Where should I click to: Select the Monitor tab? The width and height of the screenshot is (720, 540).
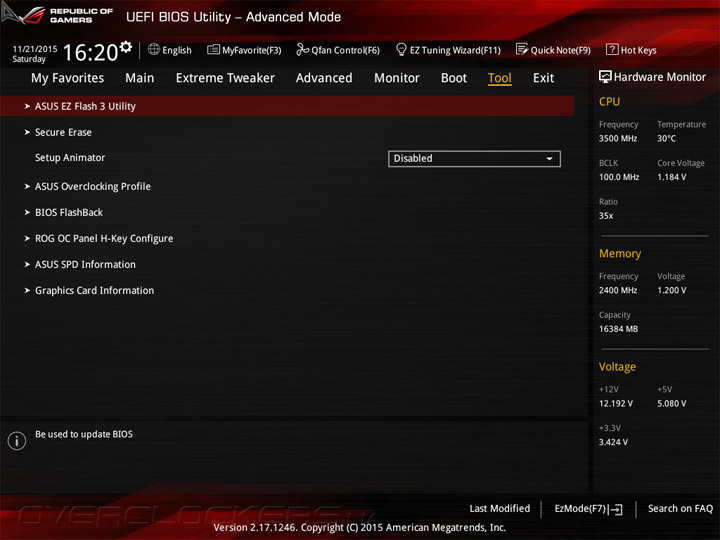click(397, 78)
